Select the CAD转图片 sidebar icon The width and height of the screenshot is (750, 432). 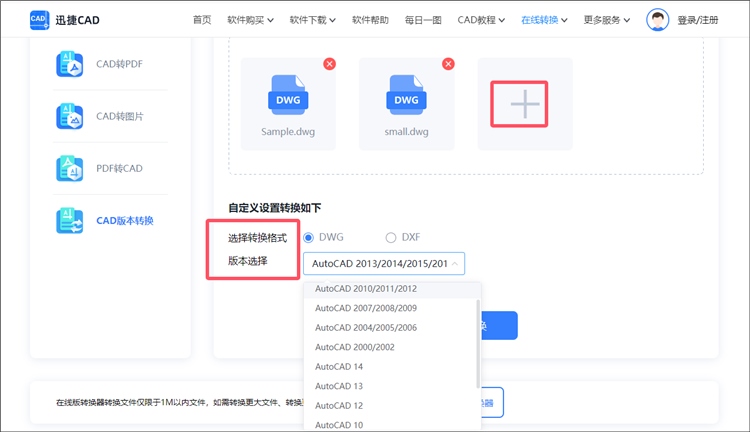[x=70, y=117]
